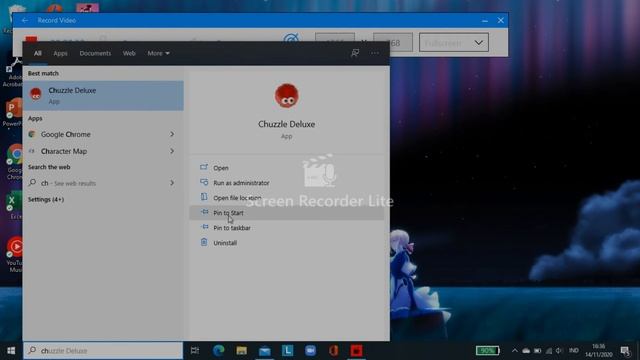Open Task View on the taskbar

[x=195, y=351]
